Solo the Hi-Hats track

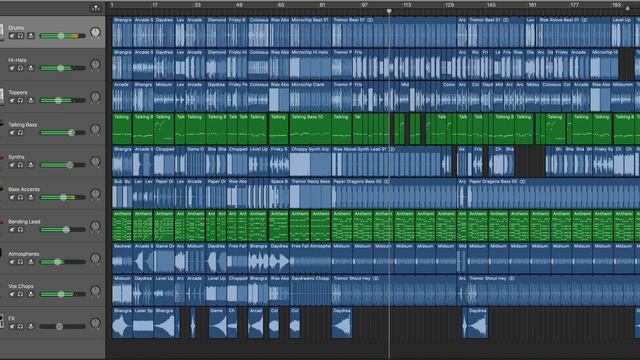[20, 68]
